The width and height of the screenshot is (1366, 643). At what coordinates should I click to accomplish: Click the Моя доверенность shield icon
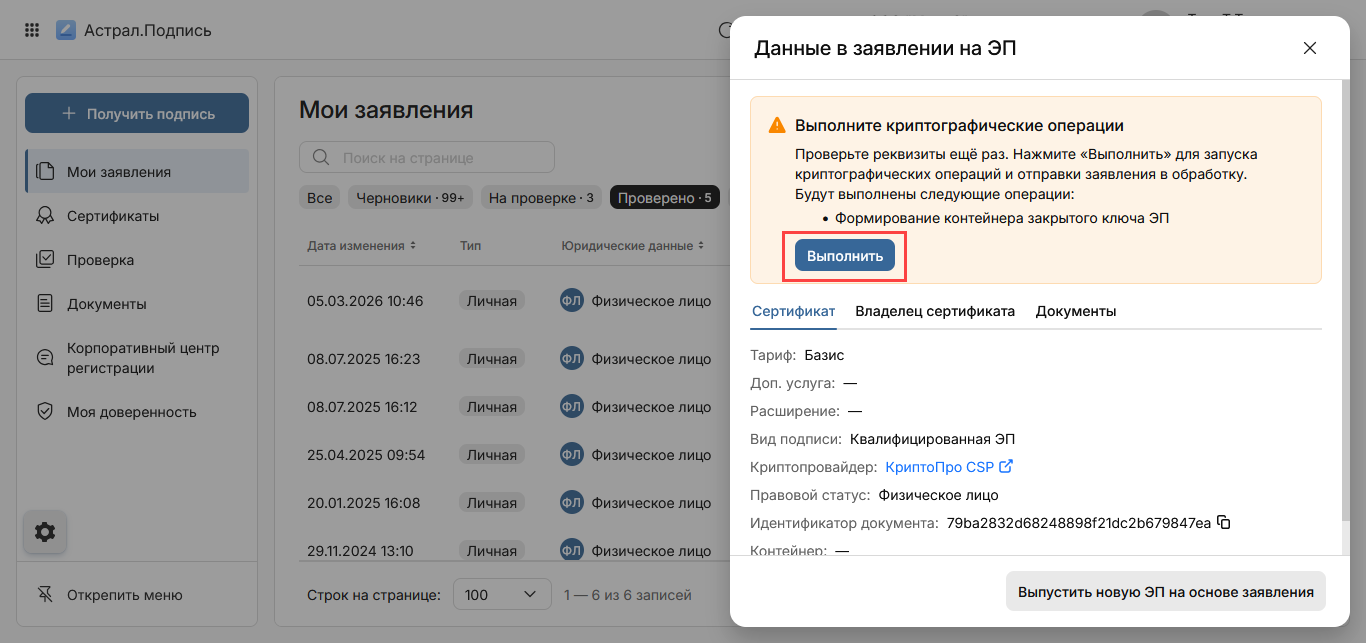(x=45, y=412)
